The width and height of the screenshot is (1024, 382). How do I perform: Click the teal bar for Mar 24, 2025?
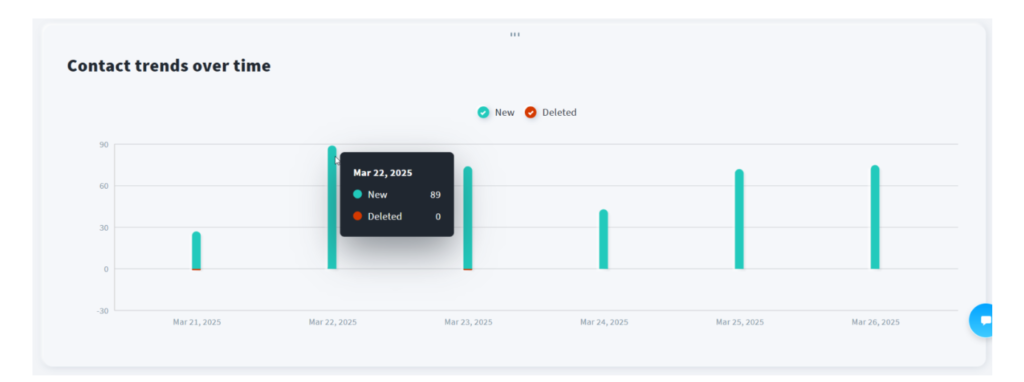pos(603,239)
